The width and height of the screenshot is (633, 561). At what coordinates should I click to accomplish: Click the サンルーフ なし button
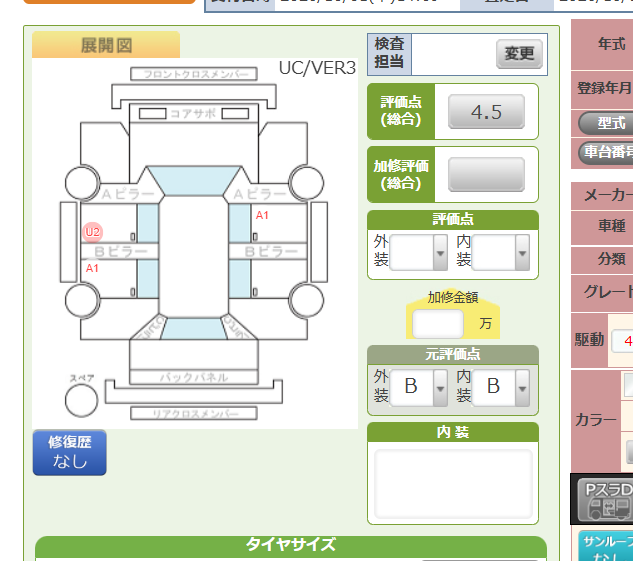point(606,546)
